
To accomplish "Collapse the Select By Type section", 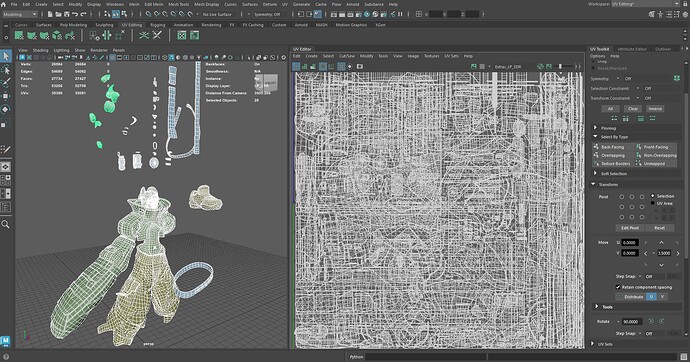I will (596, 137).
